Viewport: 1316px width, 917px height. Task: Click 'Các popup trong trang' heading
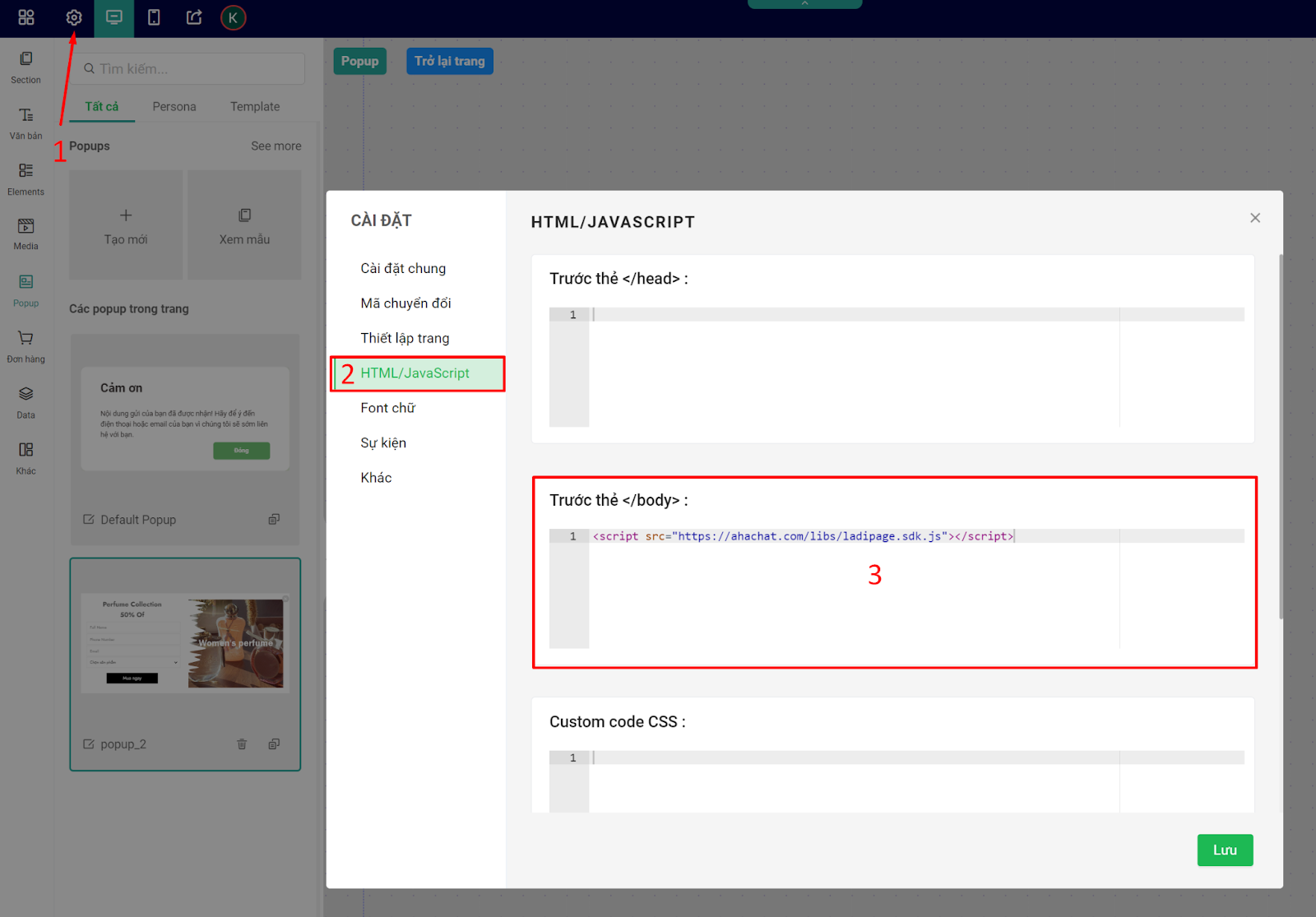pyautogui.click(x=129, y=308)
